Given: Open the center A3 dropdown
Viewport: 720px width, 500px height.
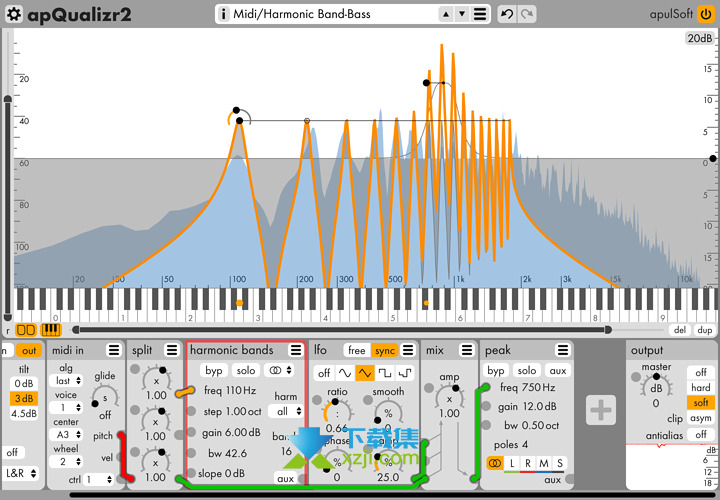Looking at the screenshot, I should click(x=67, y=434).
